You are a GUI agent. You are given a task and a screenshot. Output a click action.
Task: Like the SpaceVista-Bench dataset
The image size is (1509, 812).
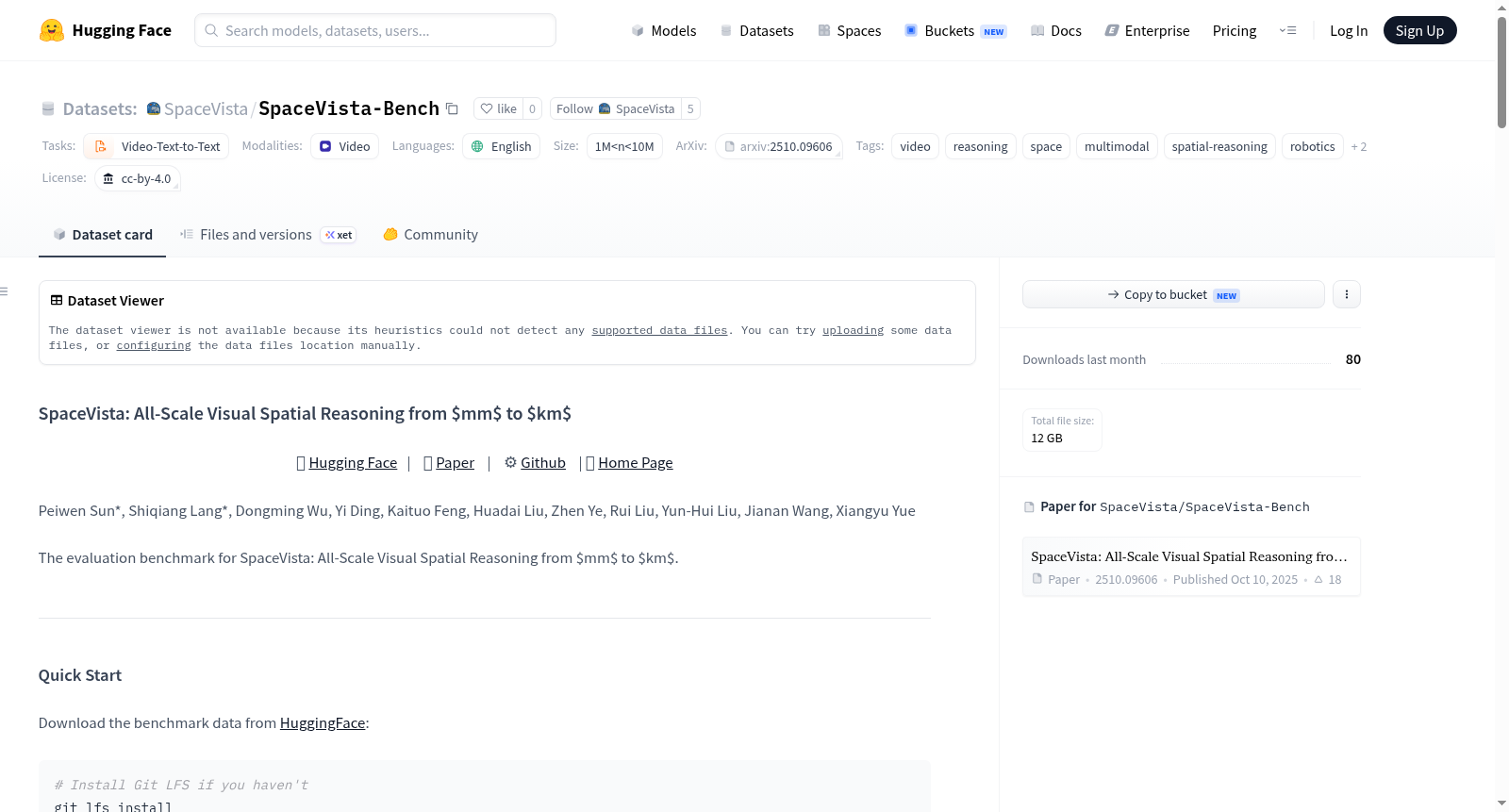[499, 108]
